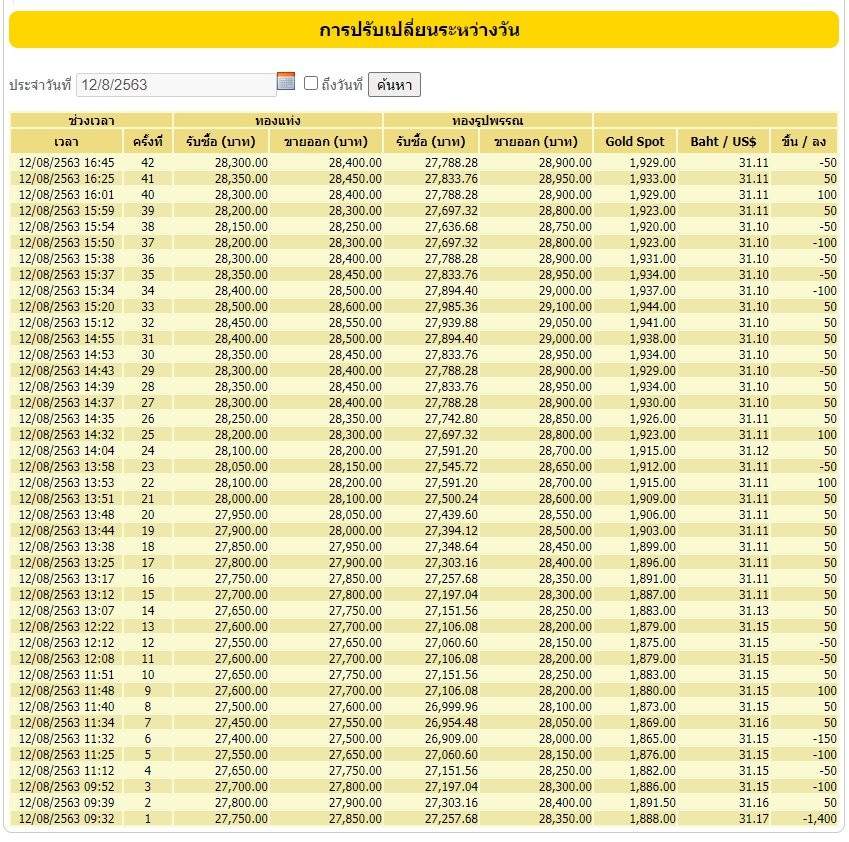Select the time cell 12/08/2563 16:45
The height and width of the screenshot is (842, 849).
pos(67,162)
